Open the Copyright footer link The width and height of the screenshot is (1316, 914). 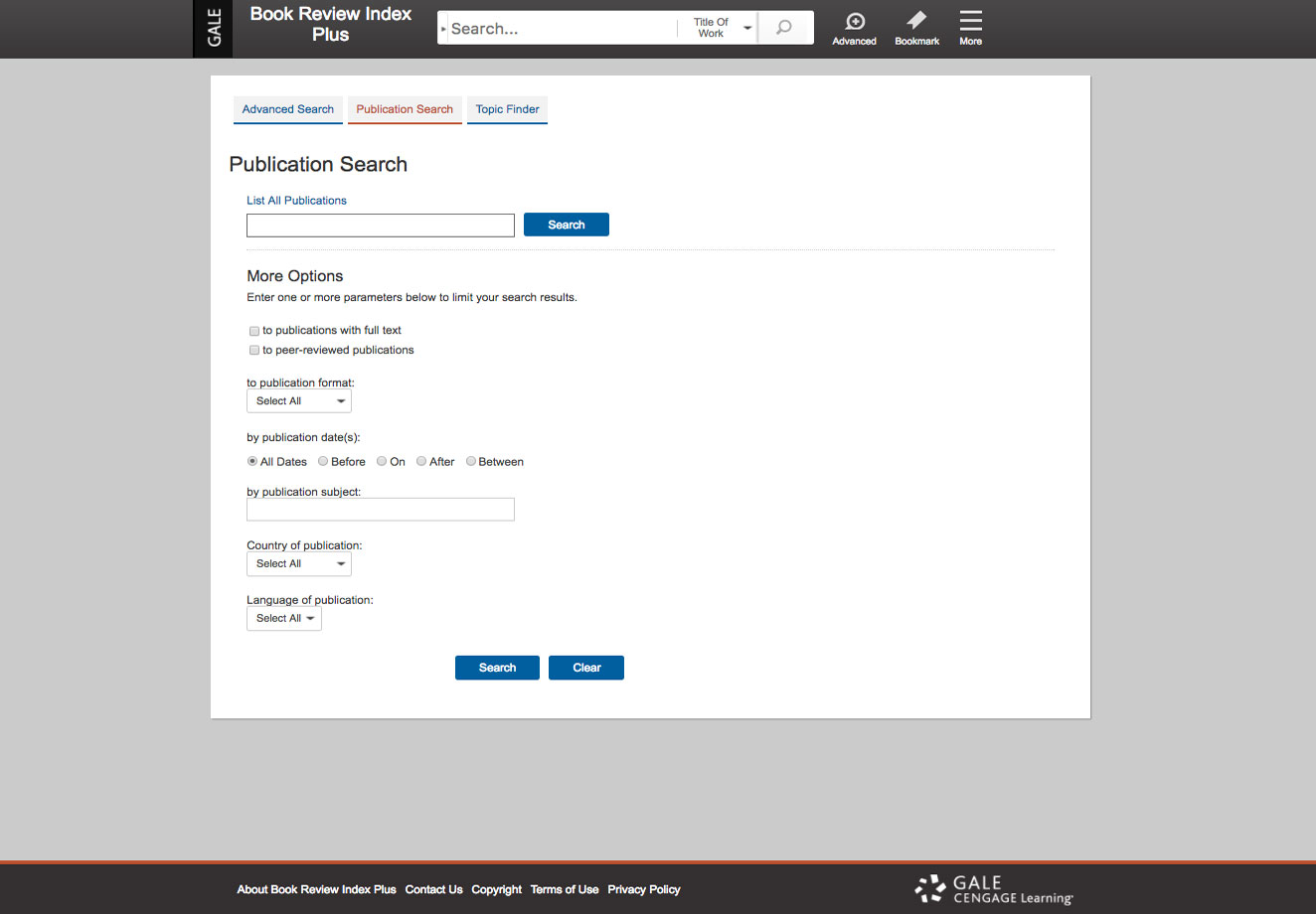(x=497, y=890)
